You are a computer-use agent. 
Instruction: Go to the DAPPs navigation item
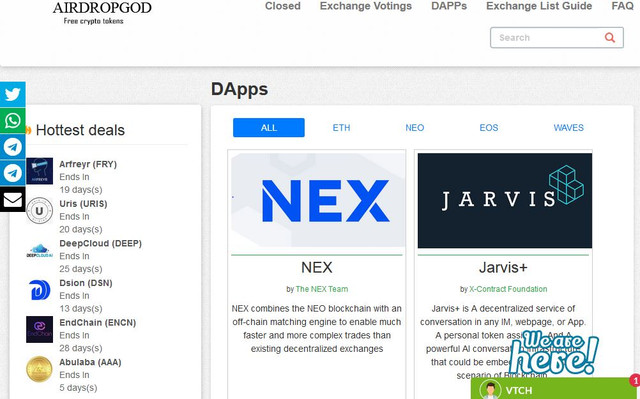[449, 6]
